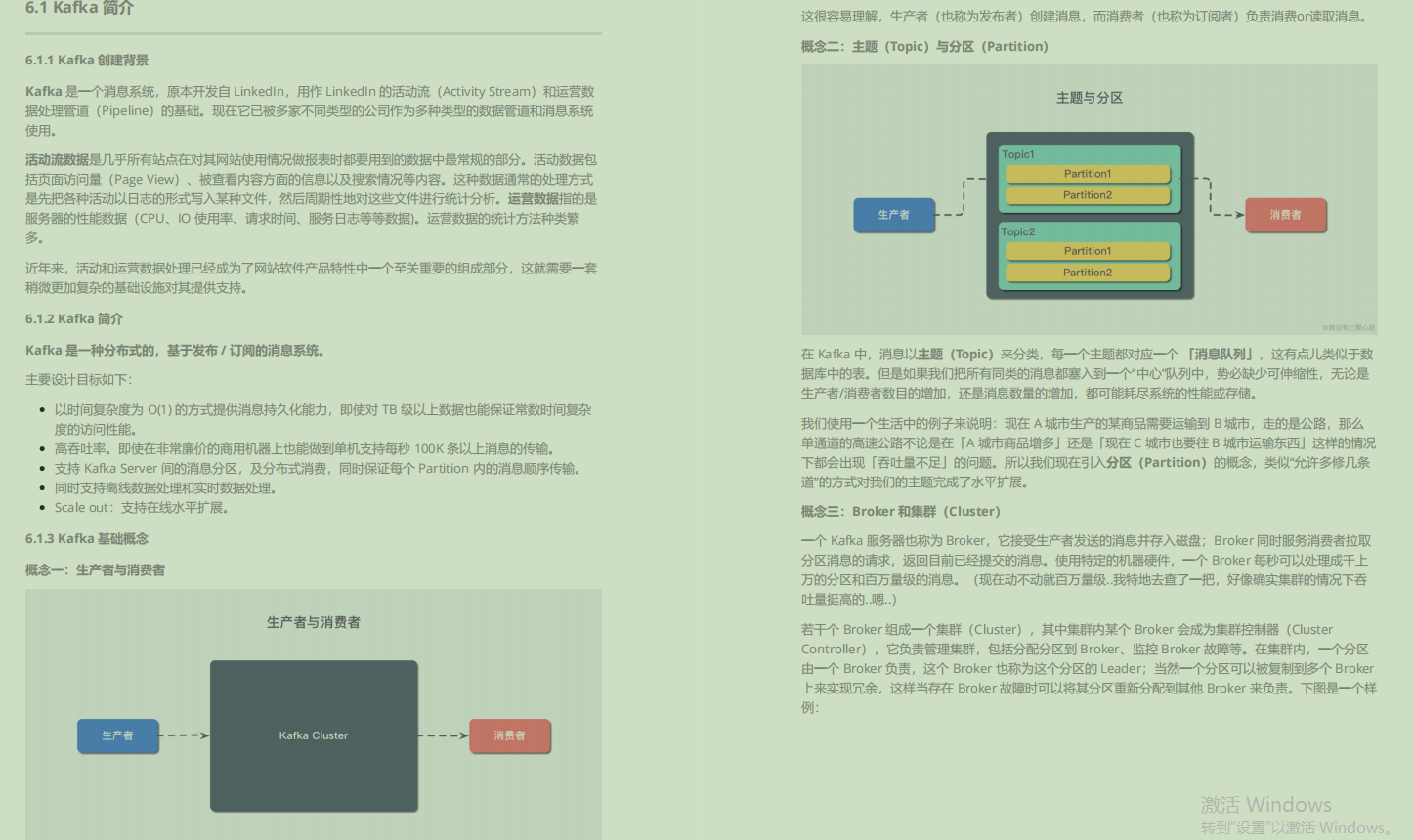This screenshot has height=840, width=1414.
Task: Click the heading '概念二：主题（Topic）与分区（Partition）'
Action: point(924,47)
